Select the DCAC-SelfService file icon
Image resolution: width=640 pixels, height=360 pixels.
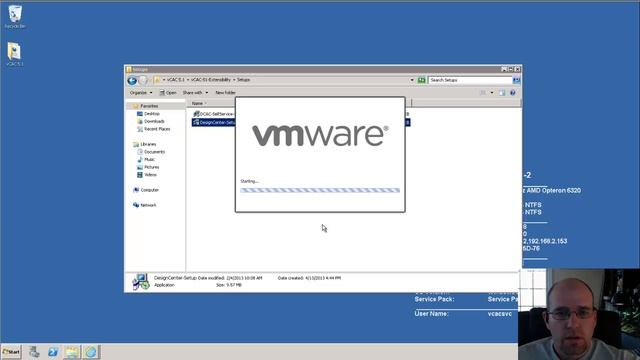pos(196,114)
